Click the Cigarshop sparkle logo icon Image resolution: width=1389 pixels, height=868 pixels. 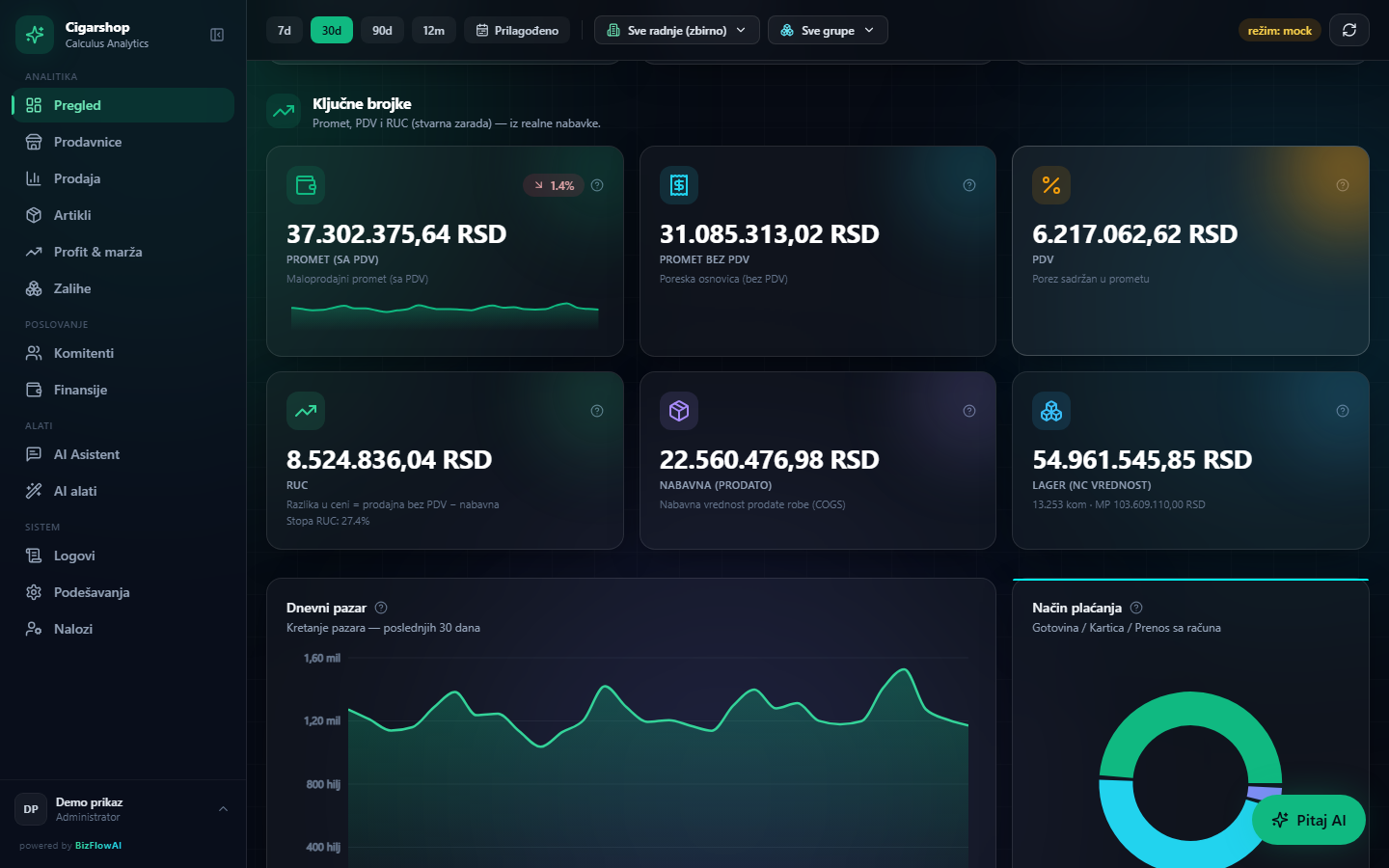click(35, 35)
